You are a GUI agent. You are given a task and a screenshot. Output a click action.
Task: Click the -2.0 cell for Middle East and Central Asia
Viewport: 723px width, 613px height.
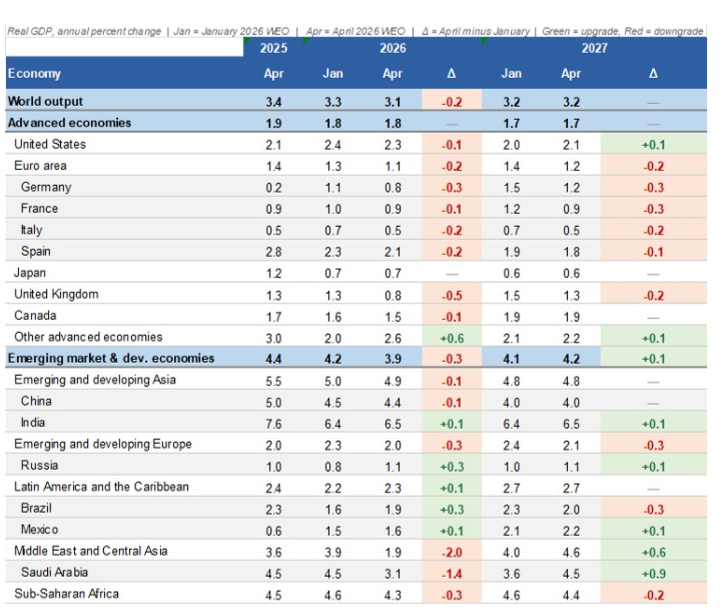[x=451, y=551]
